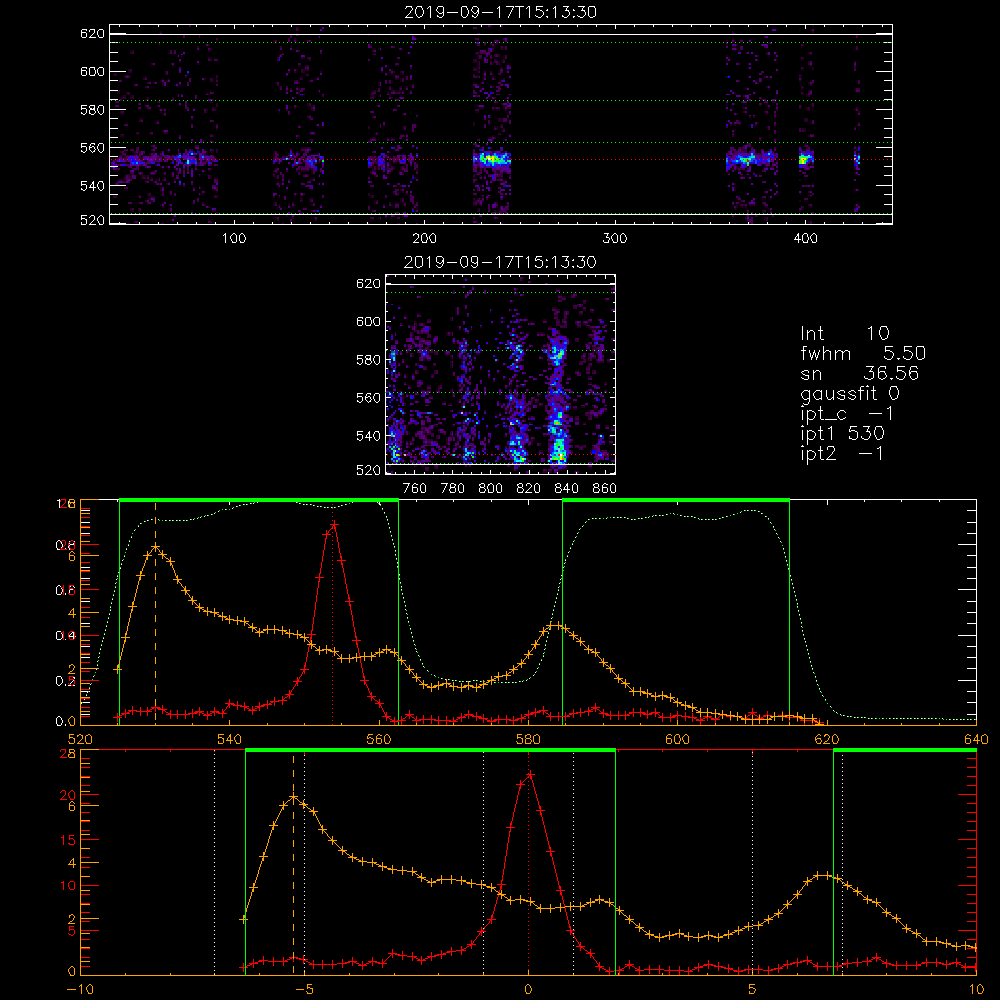Click y-axis label 560 on top spectrogram
Screen dimensions: 1000x1000
[x=92, y=147]
